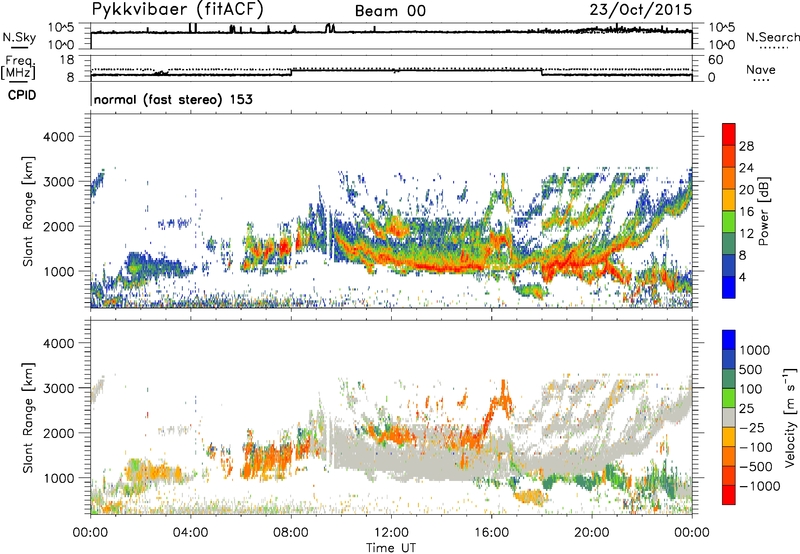Click the '1000' Velocity scale value

pyautogui.click(x=755, y=350)
